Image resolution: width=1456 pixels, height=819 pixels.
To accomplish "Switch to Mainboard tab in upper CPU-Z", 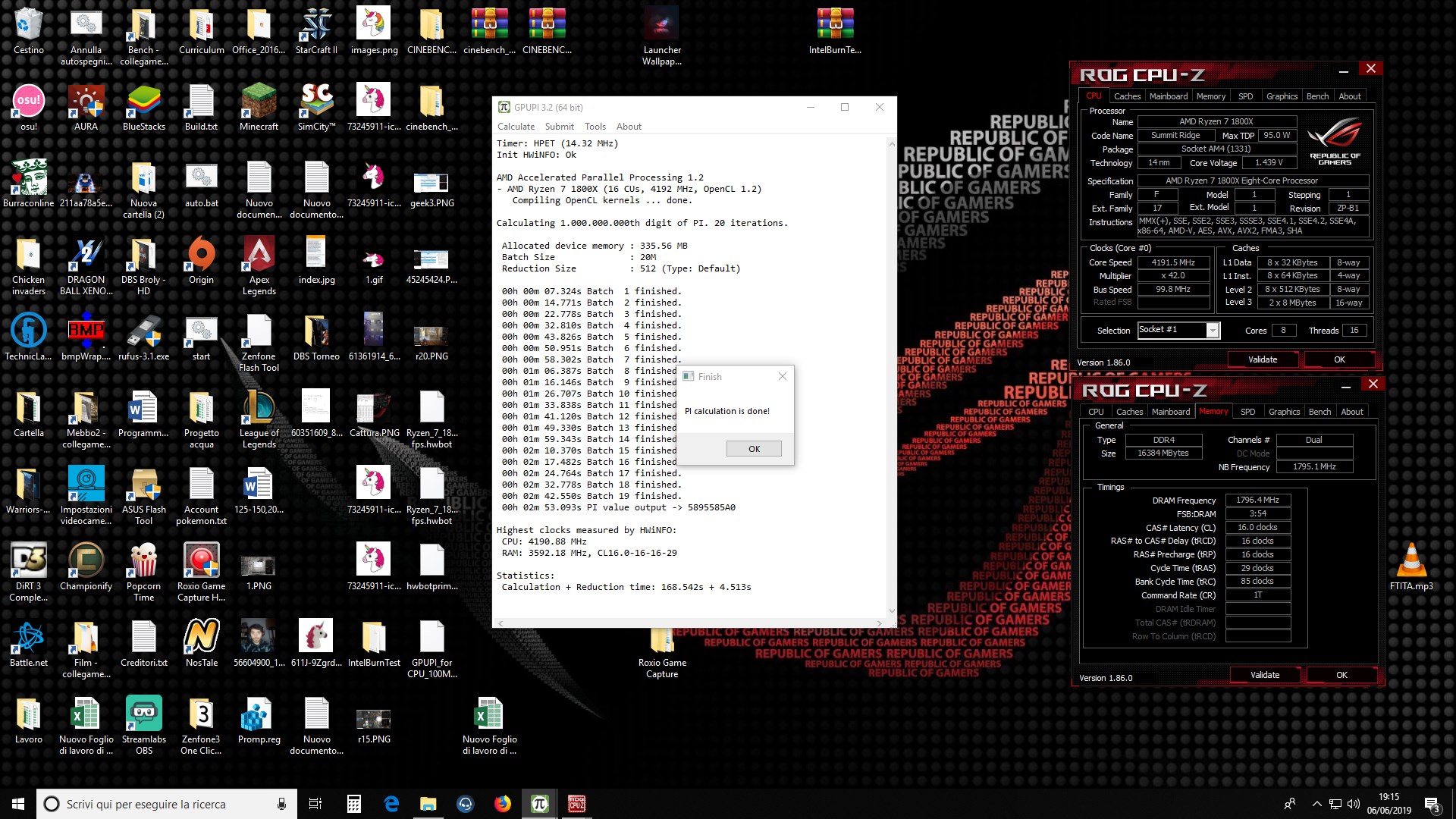I will click(1169, 96).
